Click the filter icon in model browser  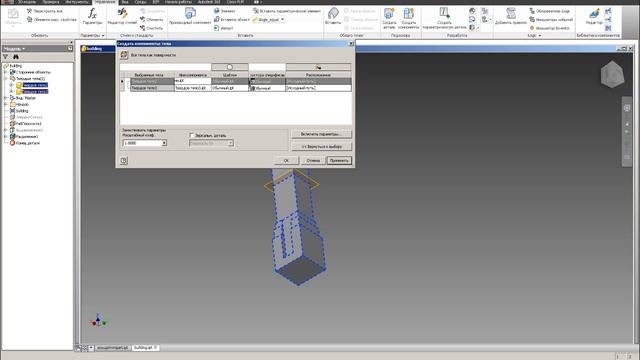point(6,57)
